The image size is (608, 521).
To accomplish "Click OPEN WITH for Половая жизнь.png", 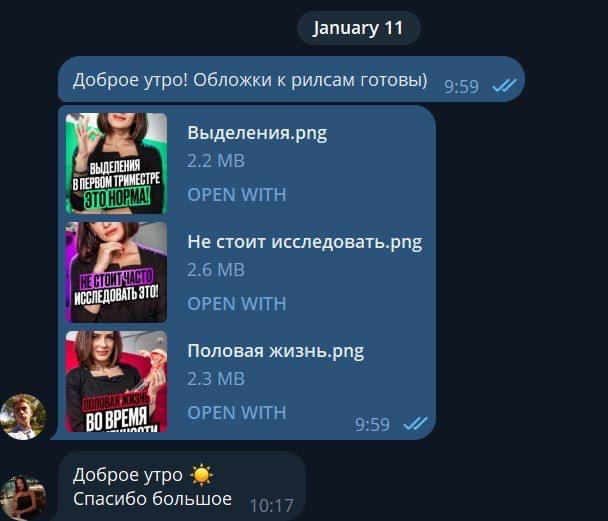I will pos(237,412).
